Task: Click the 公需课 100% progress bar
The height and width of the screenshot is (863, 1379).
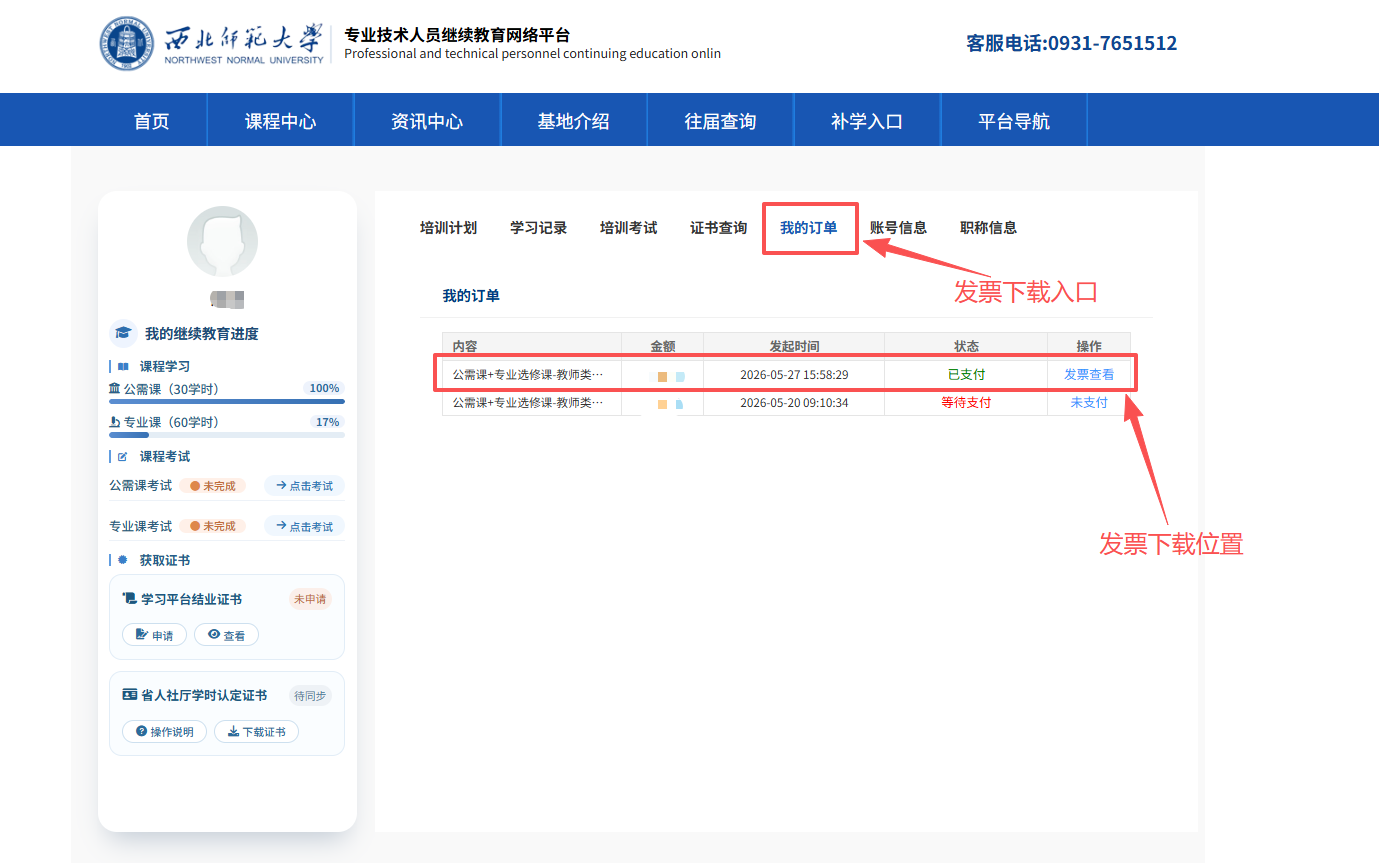Action: coord(227,401)
